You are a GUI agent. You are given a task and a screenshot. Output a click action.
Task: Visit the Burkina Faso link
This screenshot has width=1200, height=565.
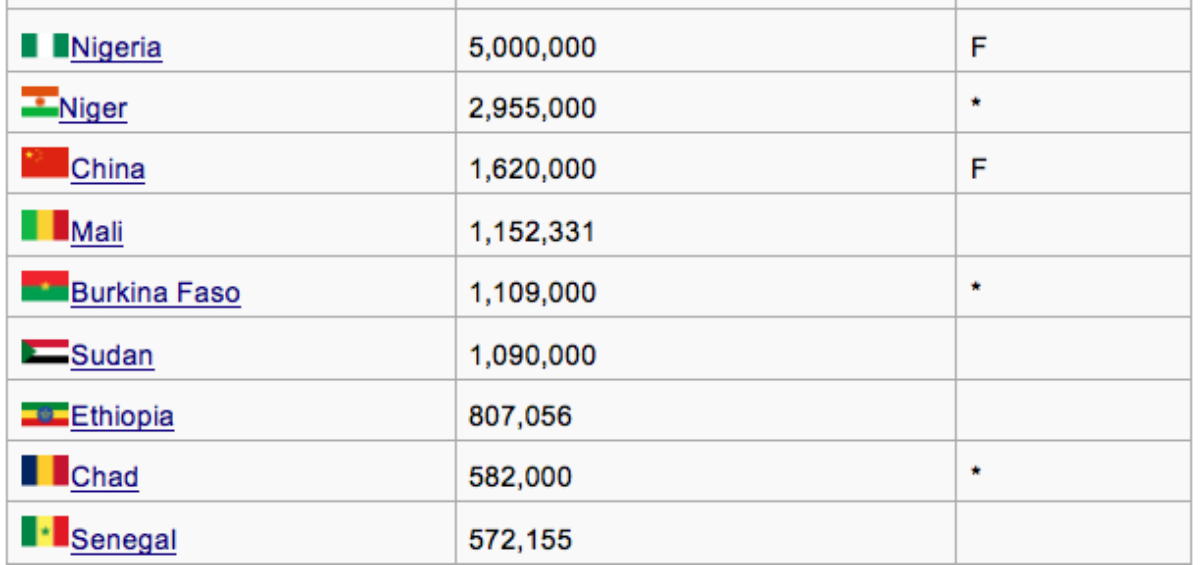[156, 293]
